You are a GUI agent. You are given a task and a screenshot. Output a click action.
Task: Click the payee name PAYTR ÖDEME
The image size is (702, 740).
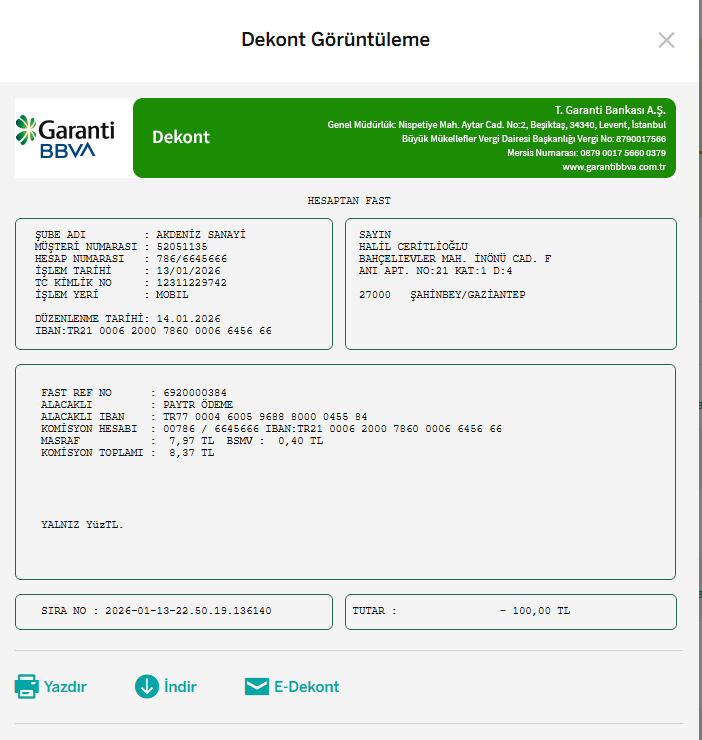point(198,405)
